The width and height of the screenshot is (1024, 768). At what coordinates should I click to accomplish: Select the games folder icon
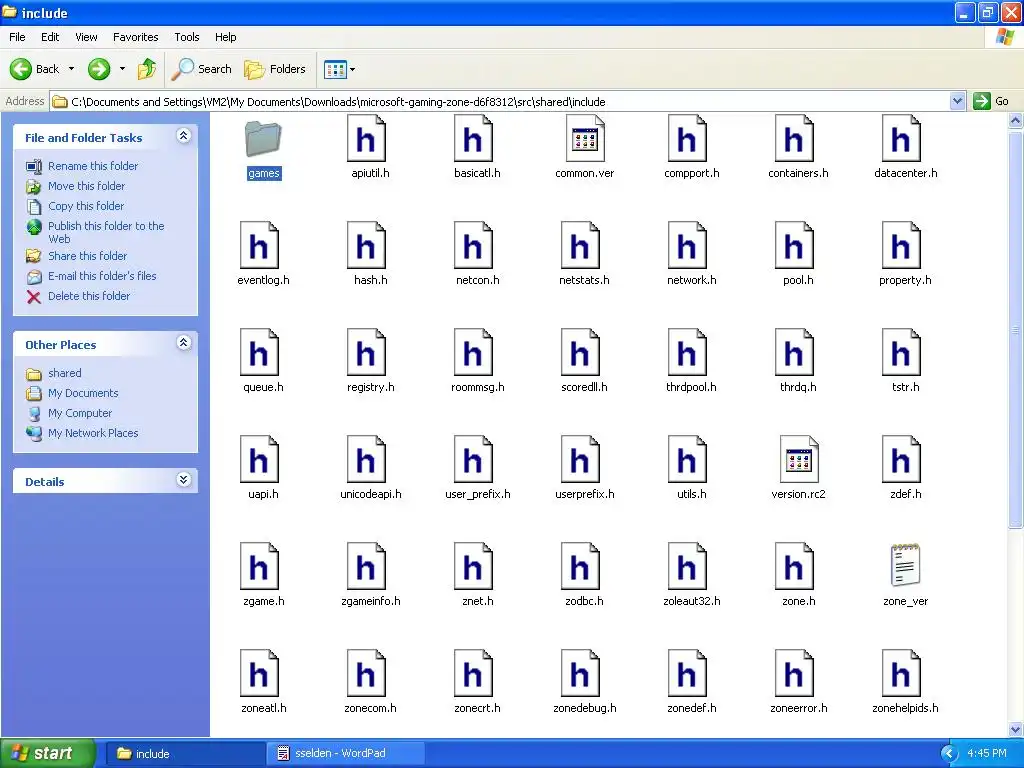point(263,138)
